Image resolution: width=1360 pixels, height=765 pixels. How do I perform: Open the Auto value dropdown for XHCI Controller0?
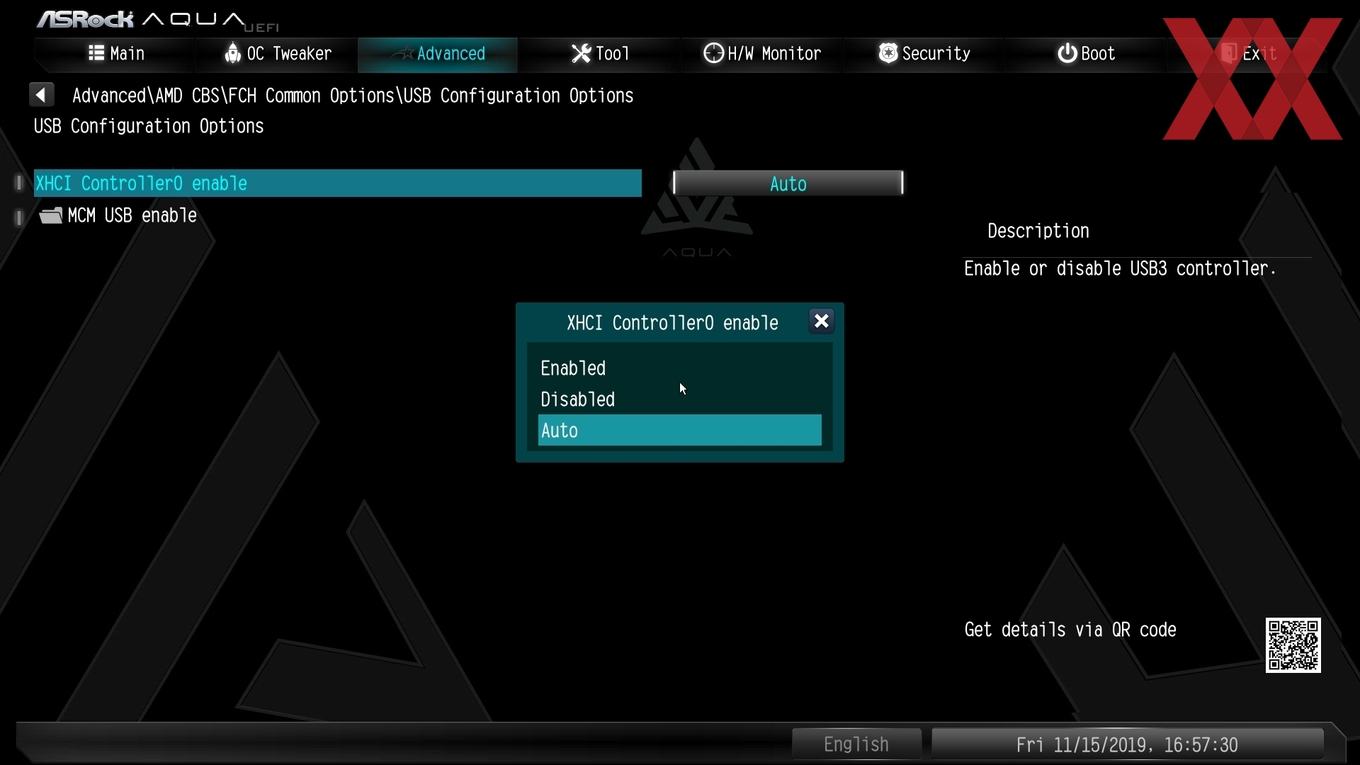[x=788, y=183]
